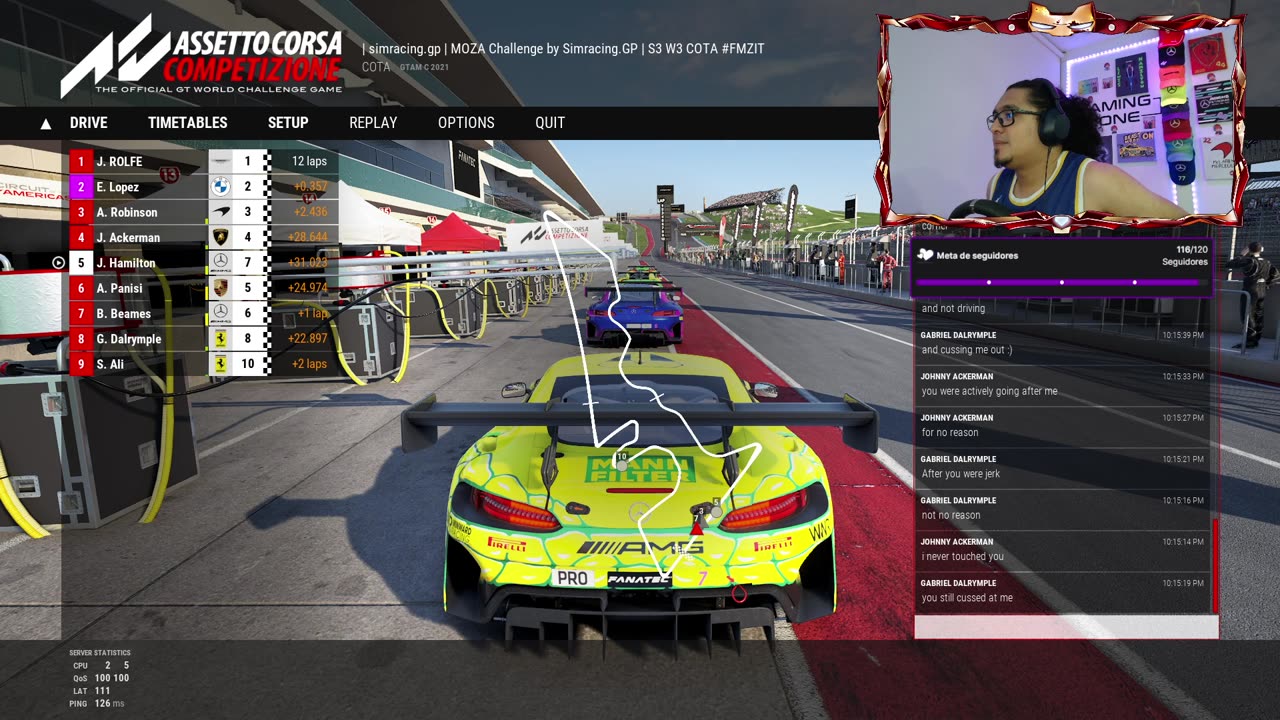Screen dimensions: 1280x720
Task: Select driver S. Ali in standings
Action: (110, 364)
